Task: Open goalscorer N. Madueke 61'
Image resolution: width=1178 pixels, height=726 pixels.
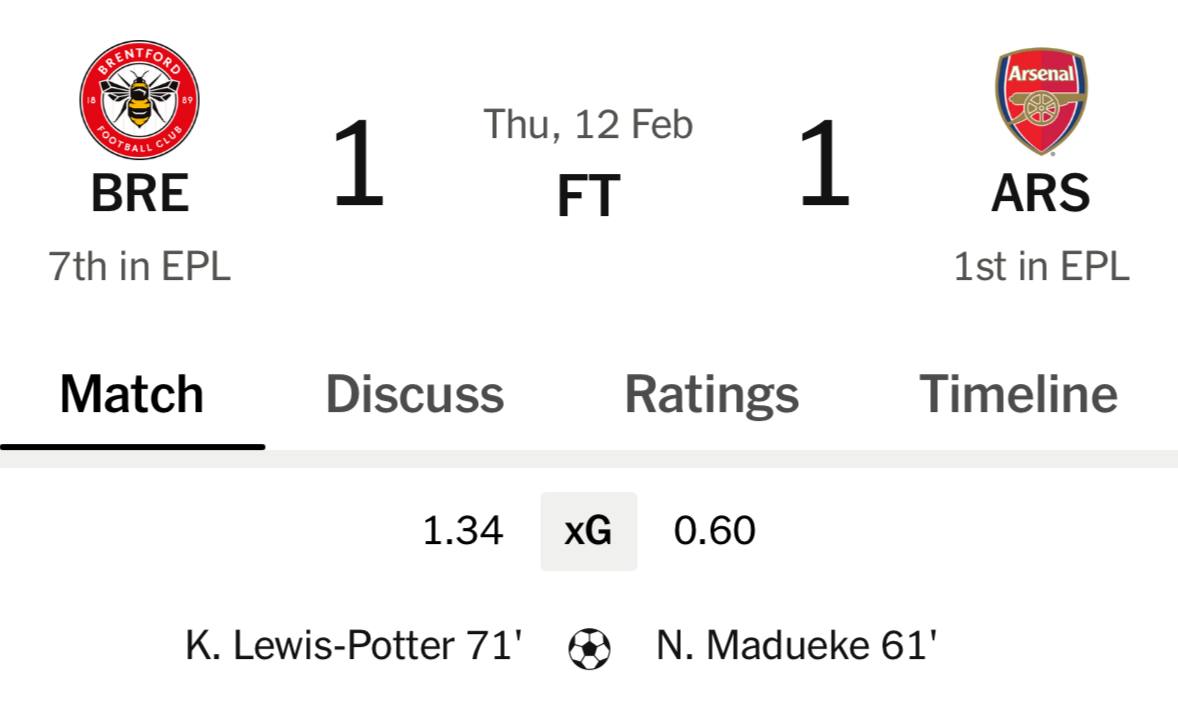Action: pos(796,646)
